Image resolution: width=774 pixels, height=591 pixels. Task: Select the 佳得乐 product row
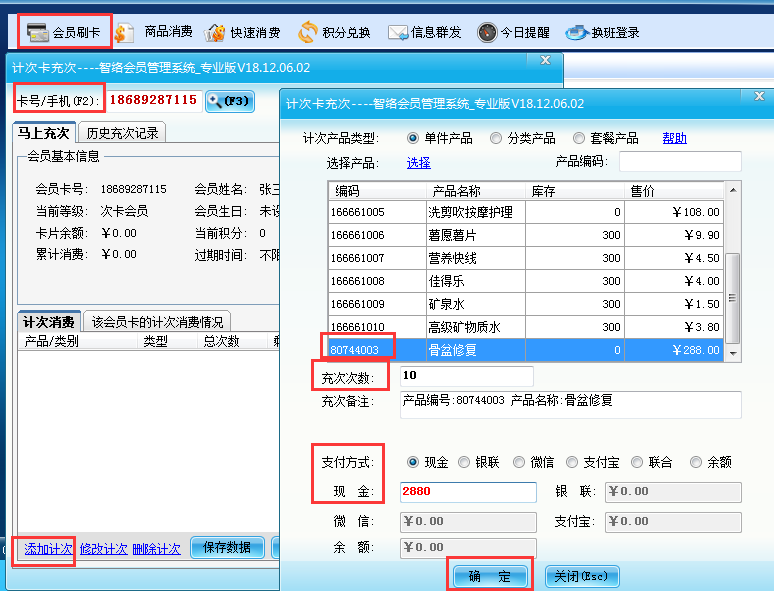tap(526, 281)
